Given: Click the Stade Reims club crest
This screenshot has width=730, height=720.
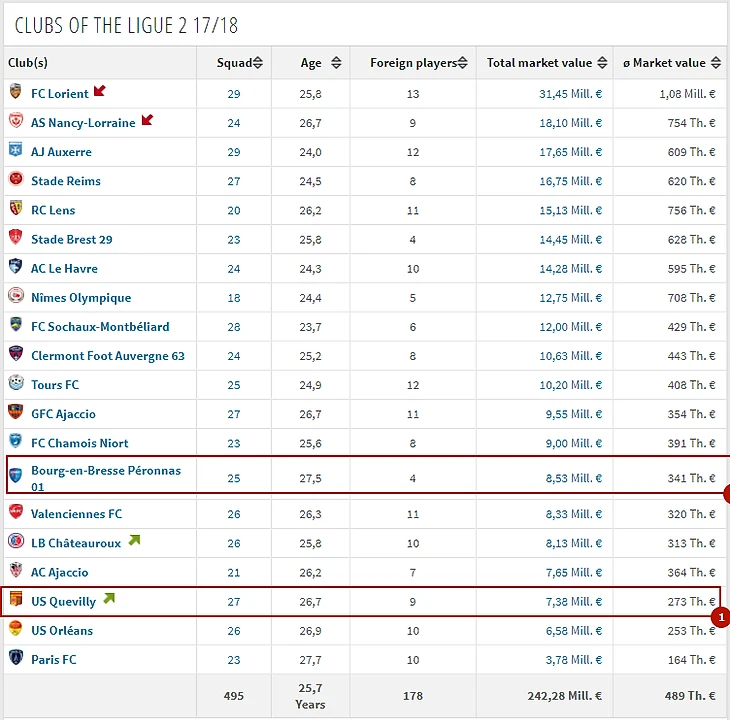Looking at the screenshot, I should point(15,179).
